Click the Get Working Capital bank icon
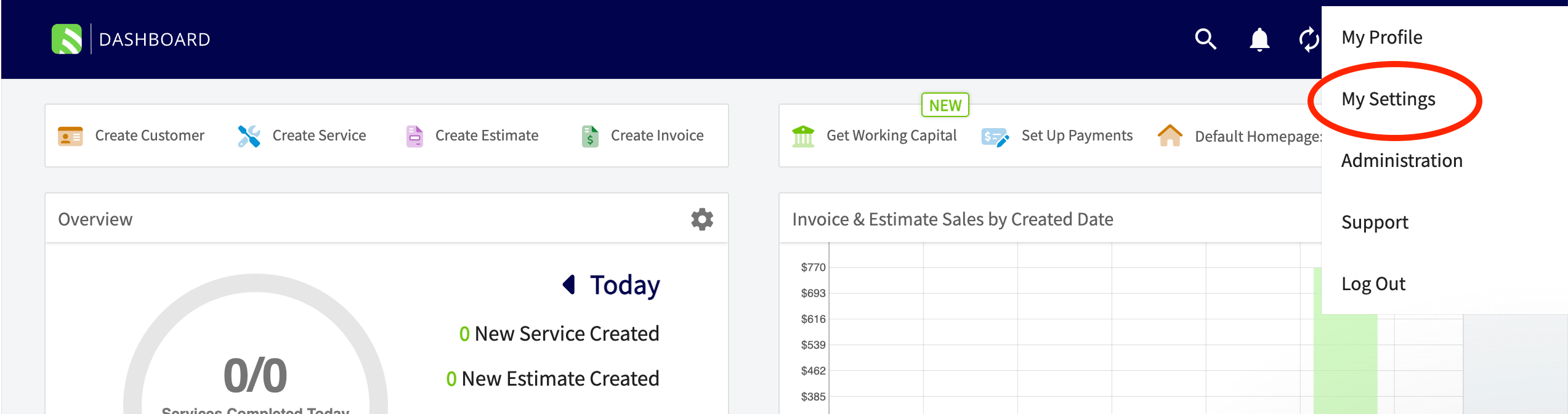1568x414 pixels. point(803,136)
